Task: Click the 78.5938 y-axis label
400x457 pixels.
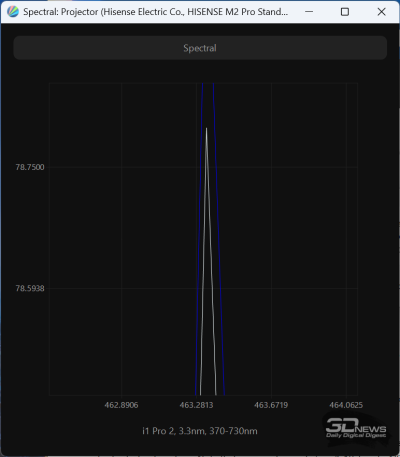Action: [x=30, y=288]
